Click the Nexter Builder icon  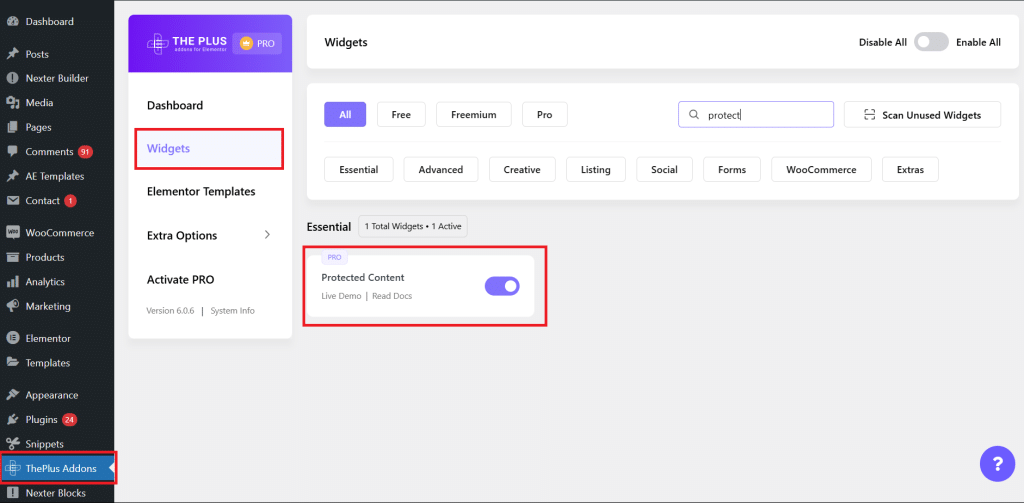[12, 78]
